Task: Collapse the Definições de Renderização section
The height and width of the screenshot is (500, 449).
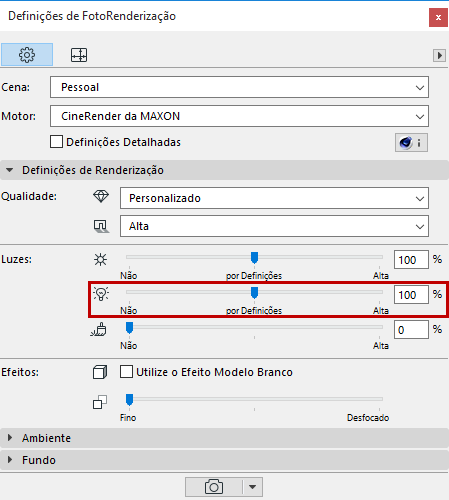Action: tap(10, 170)
